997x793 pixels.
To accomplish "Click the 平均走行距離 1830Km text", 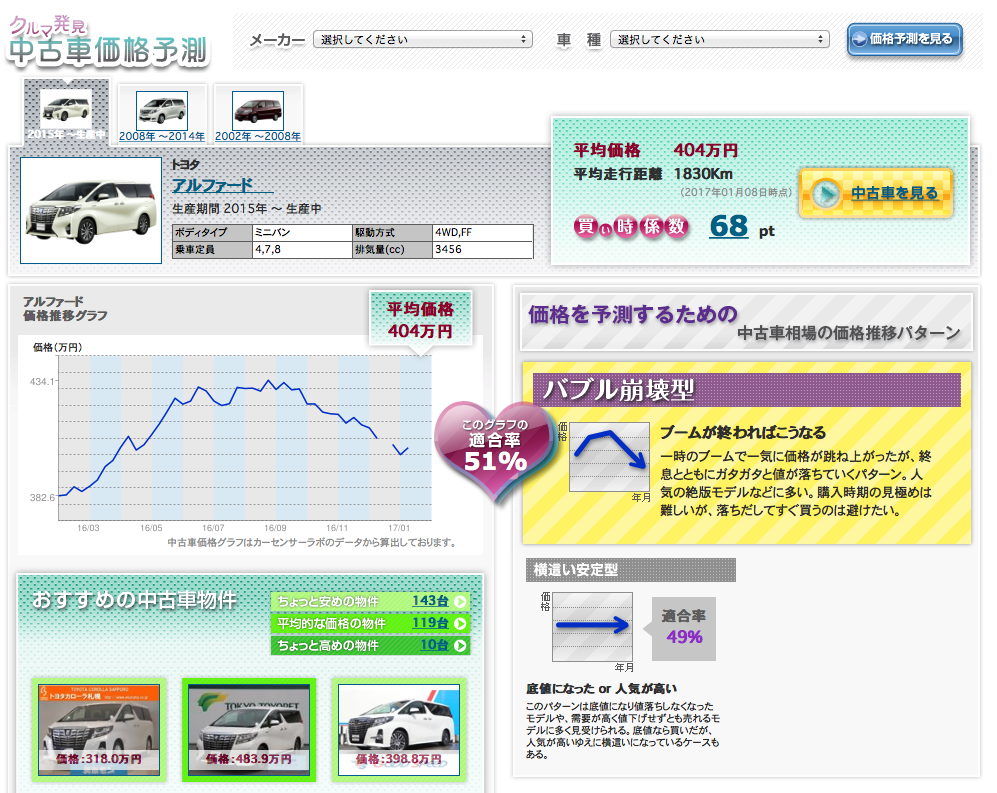I will tap(653, 174).
